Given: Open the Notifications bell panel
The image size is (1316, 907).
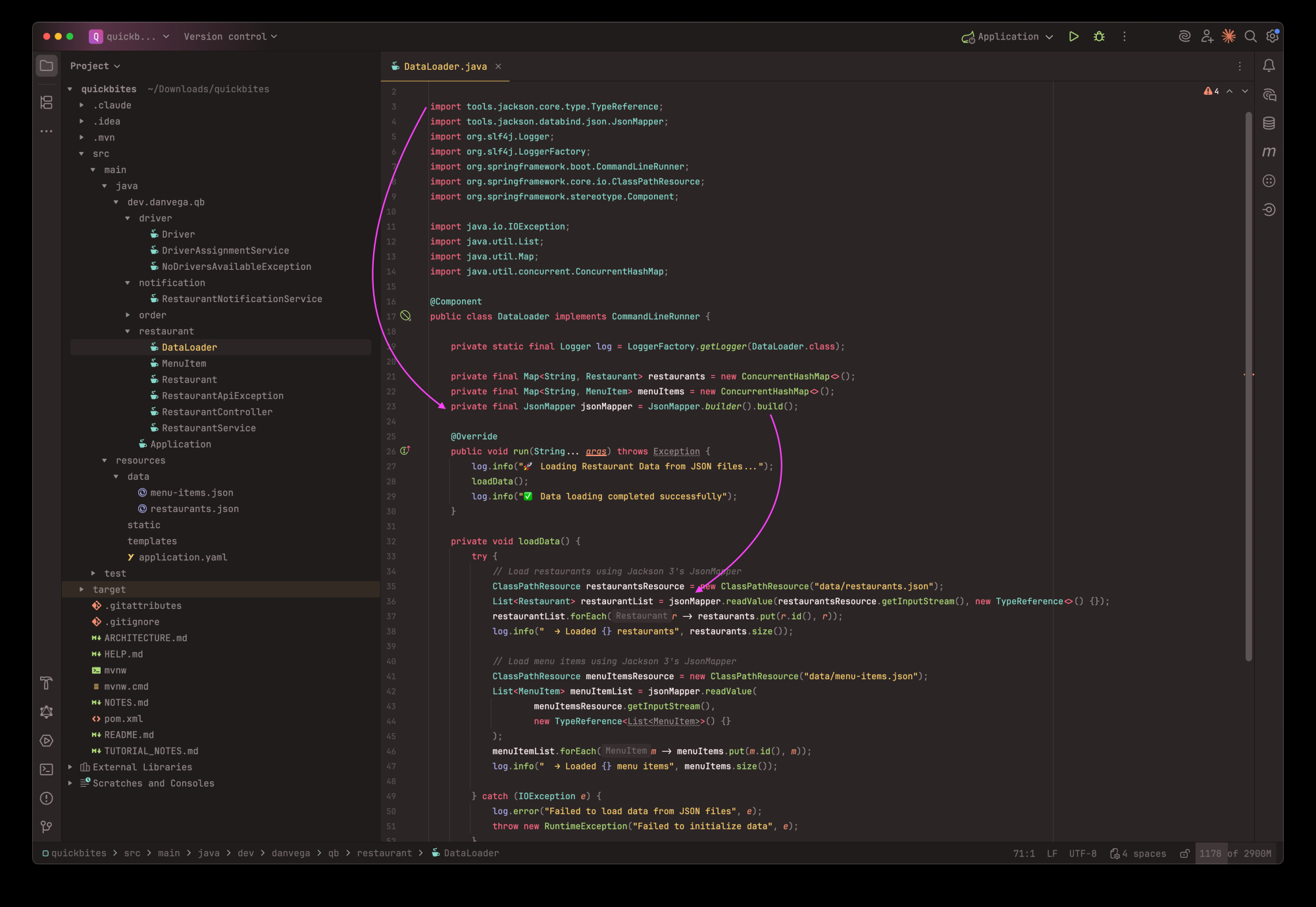Looking at the screenshot, I should tap(1269, 66).
